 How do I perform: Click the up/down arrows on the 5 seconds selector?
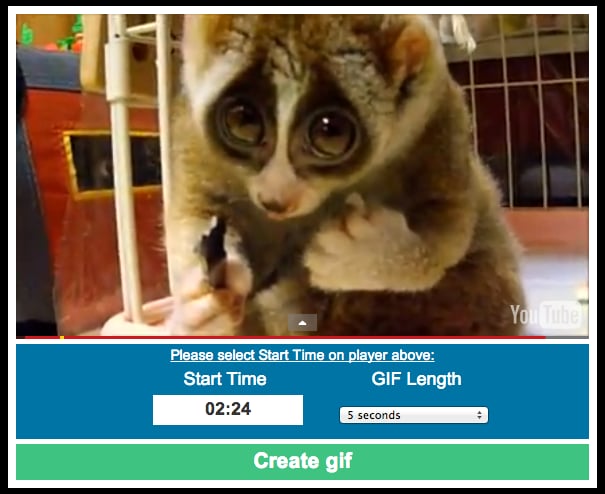click(479, 415)
